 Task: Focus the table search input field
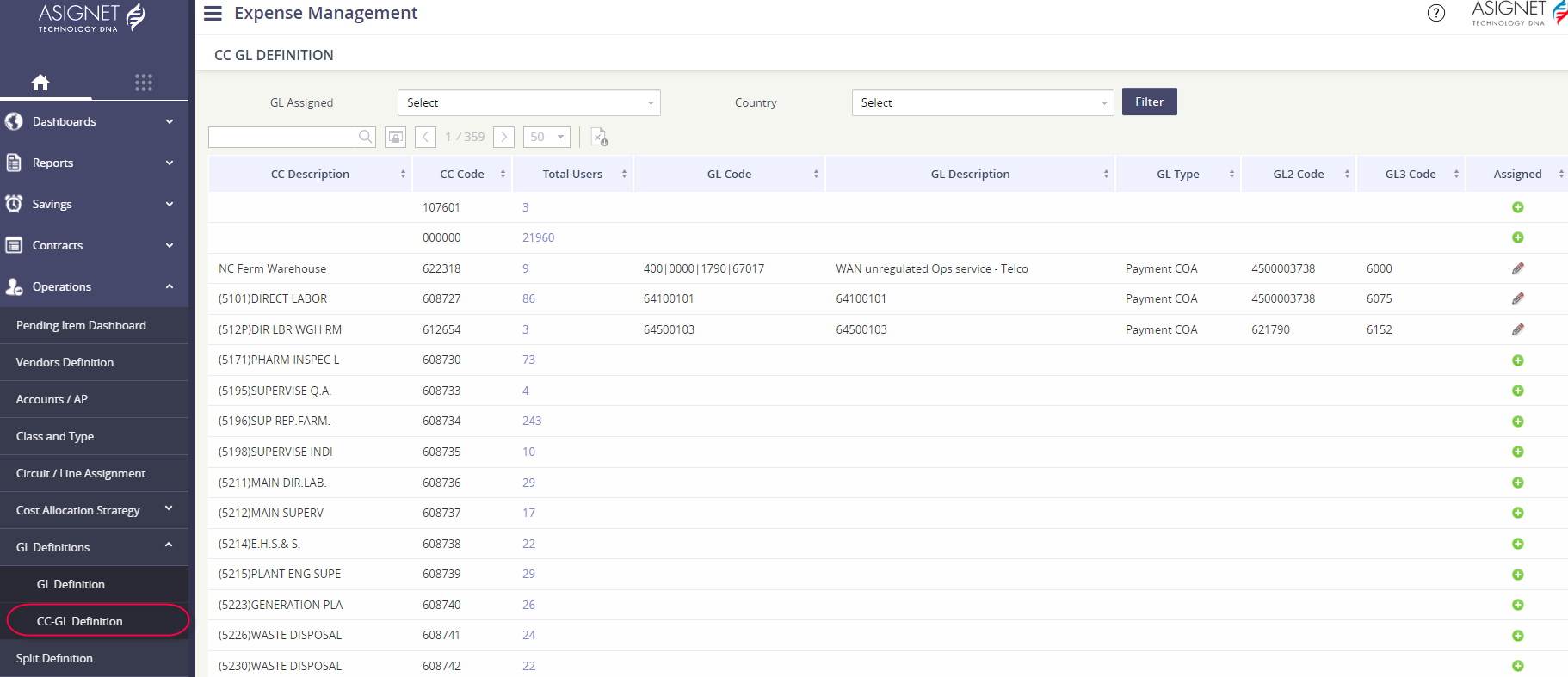pos(283,137)
